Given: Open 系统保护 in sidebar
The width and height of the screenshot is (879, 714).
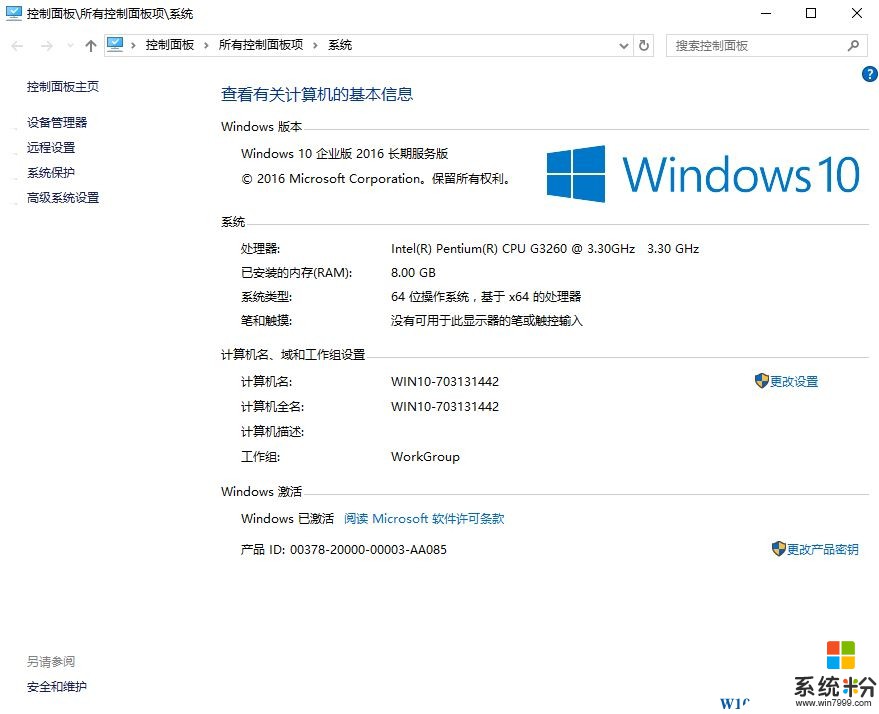Looking at the screenshot, I should (51, 173).
